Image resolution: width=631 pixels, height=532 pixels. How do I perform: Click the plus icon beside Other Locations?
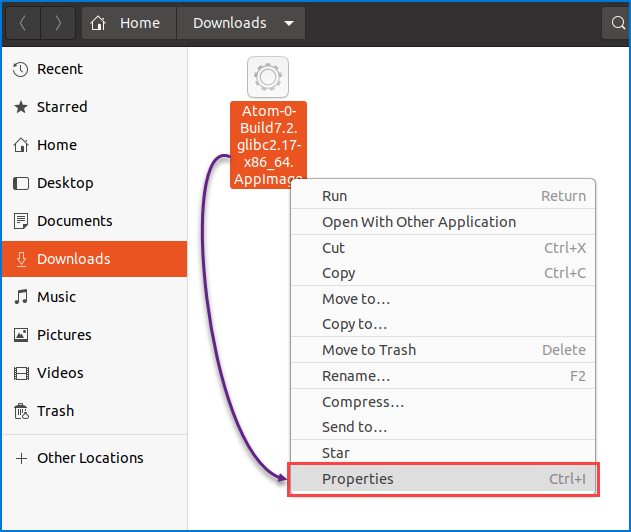click(x=21, y=458)
